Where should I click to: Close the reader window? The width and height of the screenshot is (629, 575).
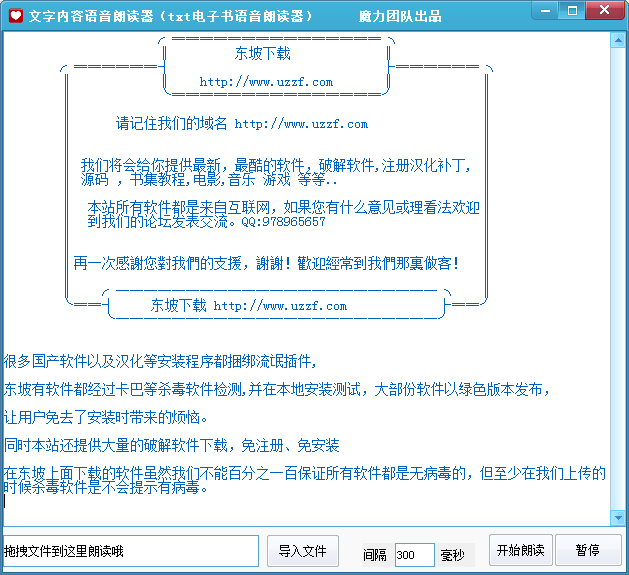[605, 11]
